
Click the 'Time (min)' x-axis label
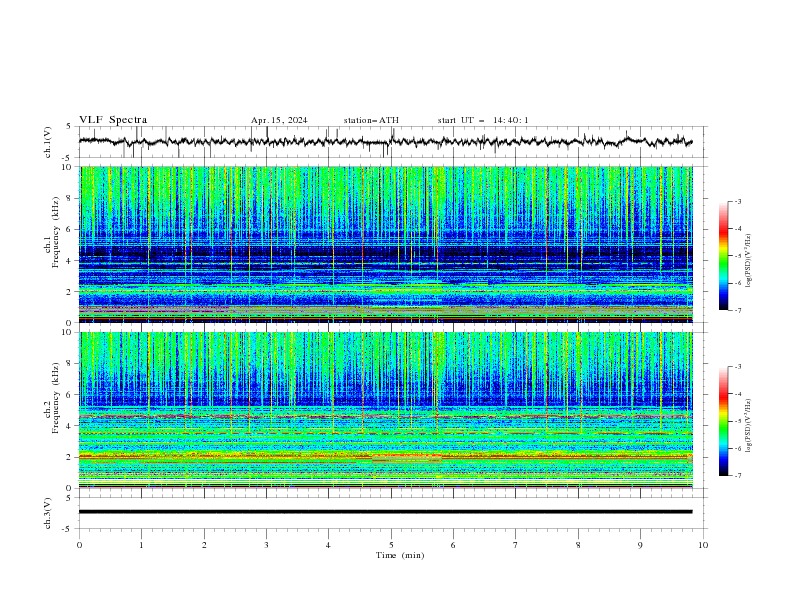click(400, 555)
